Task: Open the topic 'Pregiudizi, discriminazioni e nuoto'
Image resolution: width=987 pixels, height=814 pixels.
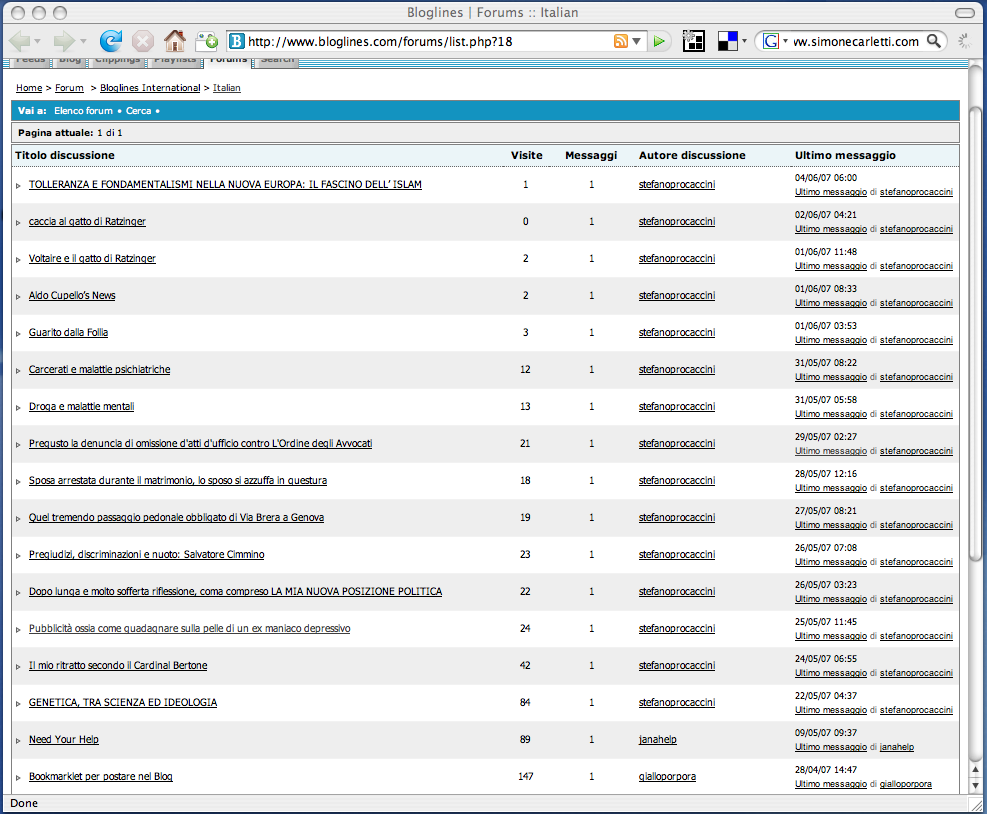Action: pos(146,555)
